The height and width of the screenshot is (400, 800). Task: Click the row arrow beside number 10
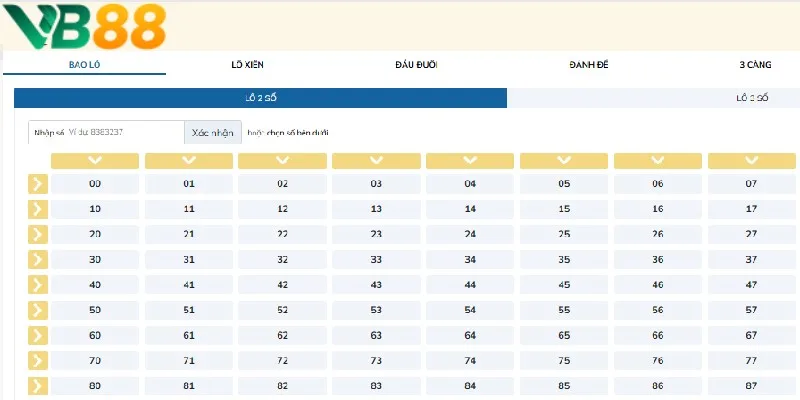[x=39, y=209]
